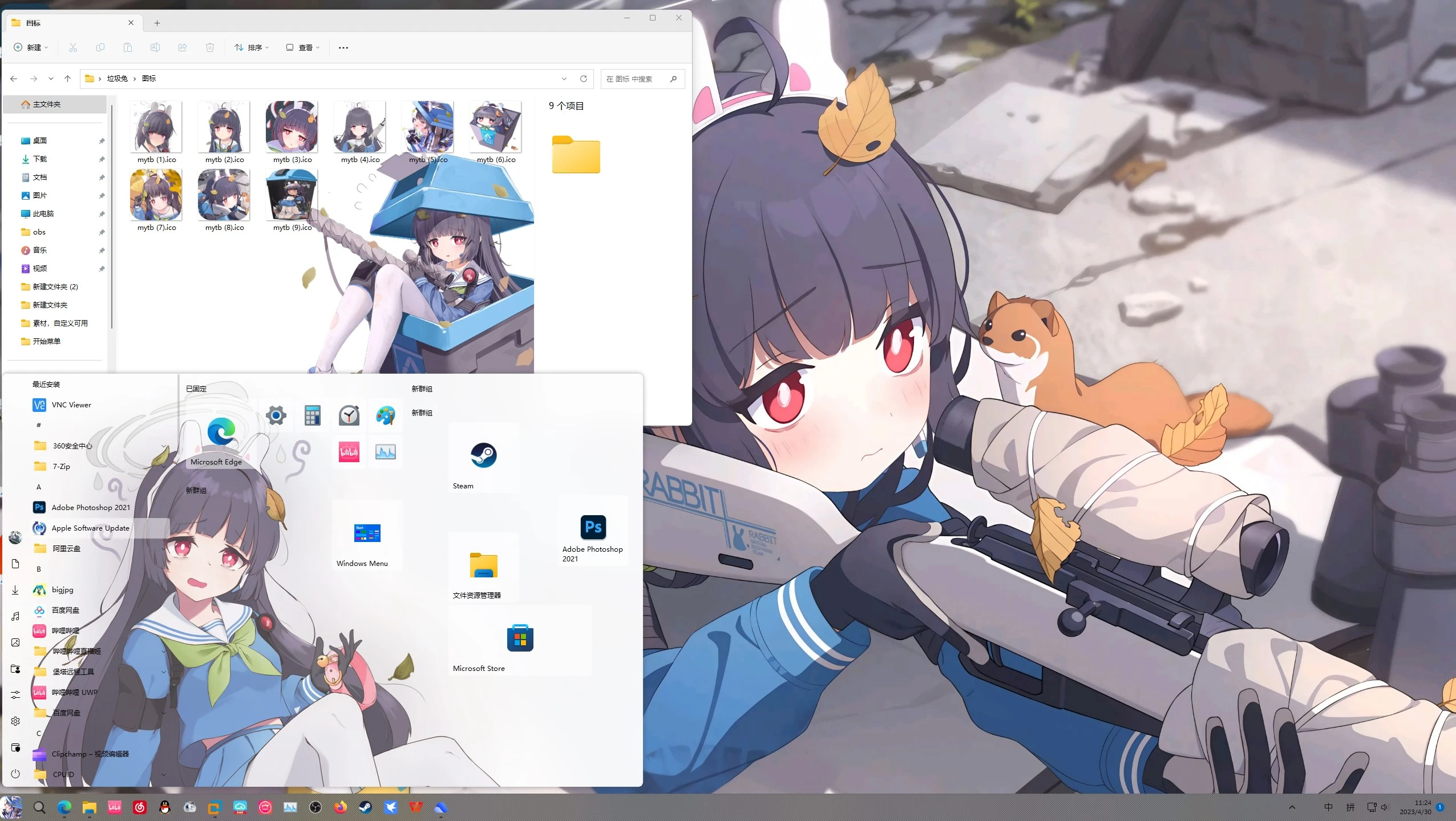Viewport: 1456px width, 821px height.
Task: Launch VNC Viewer from recent installs
Action: [100, 405]
